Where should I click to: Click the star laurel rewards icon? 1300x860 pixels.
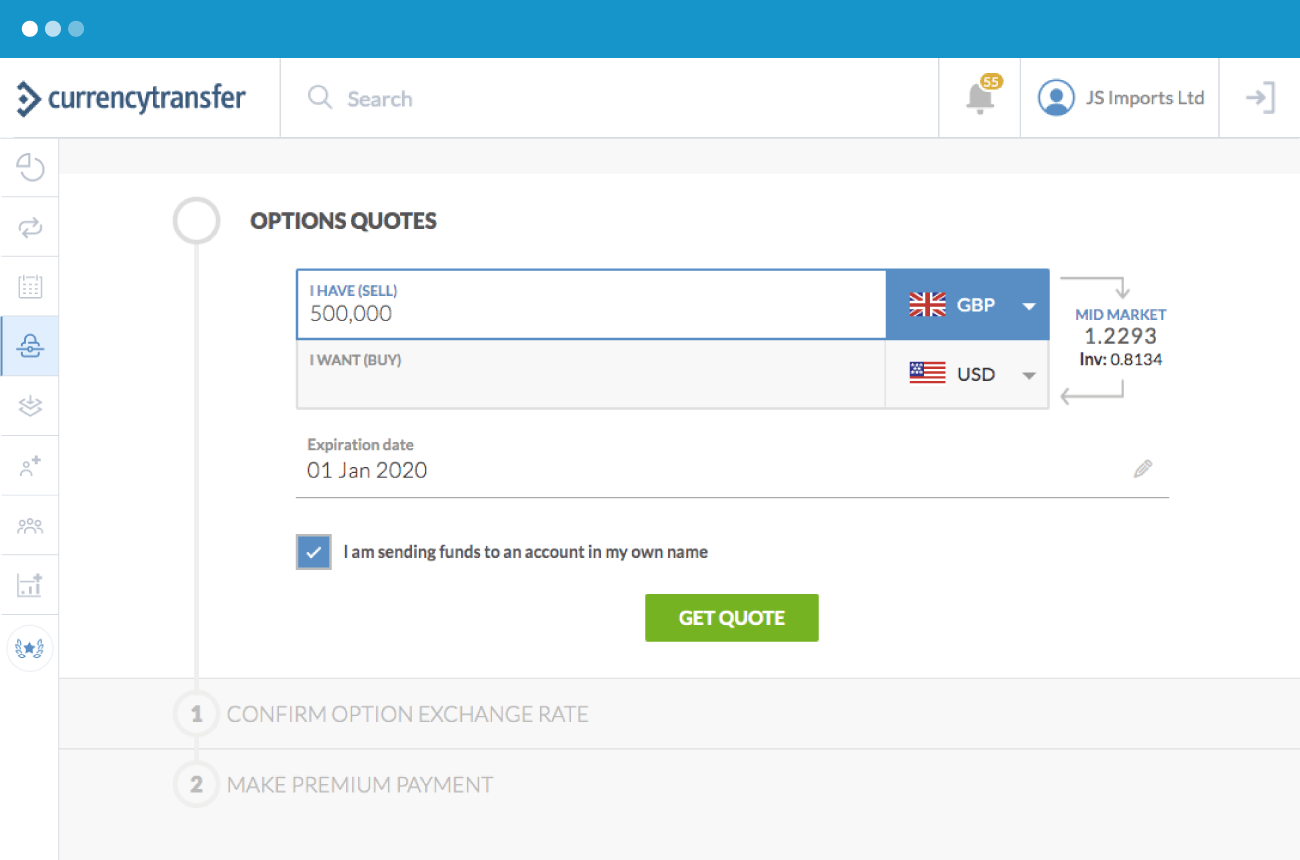30,648
